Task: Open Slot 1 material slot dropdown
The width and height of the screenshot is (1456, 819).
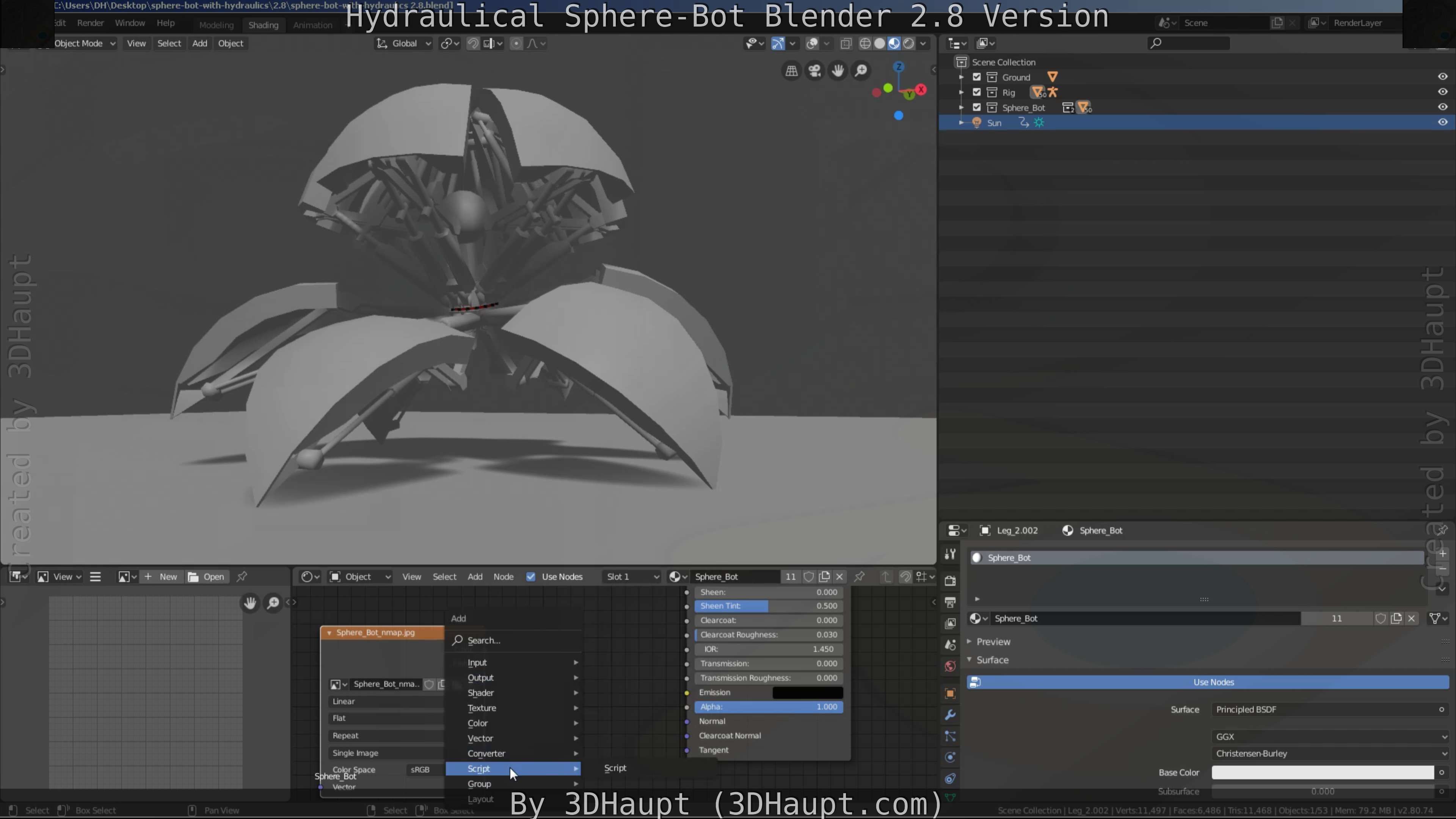Action: tap(631, 576)
